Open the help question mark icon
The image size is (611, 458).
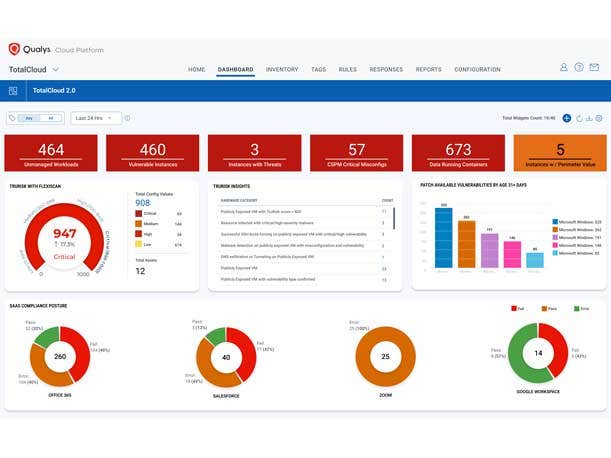point(579,69)
